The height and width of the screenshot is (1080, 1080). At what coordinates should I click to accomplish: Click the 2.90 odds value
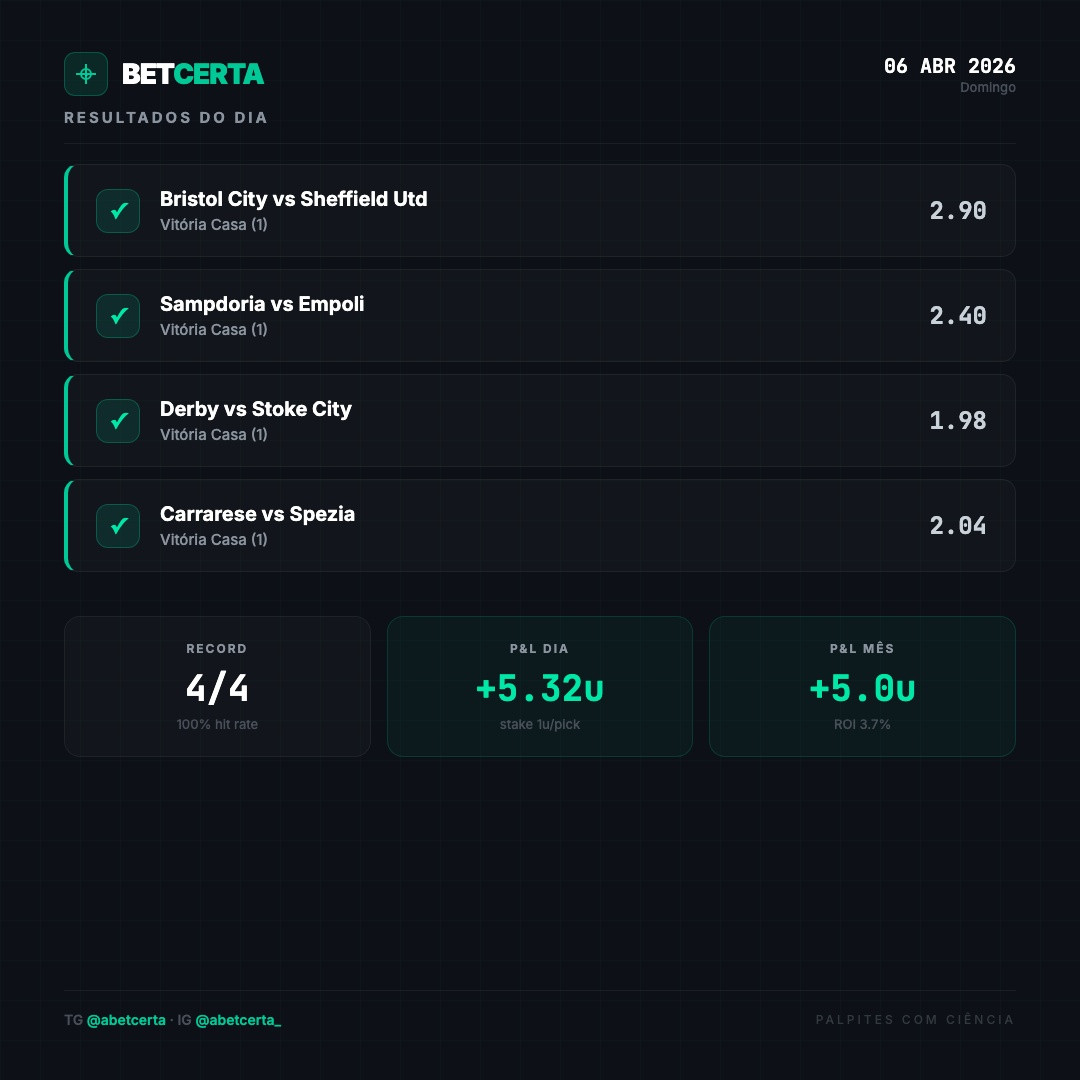[x=957, y=211]
